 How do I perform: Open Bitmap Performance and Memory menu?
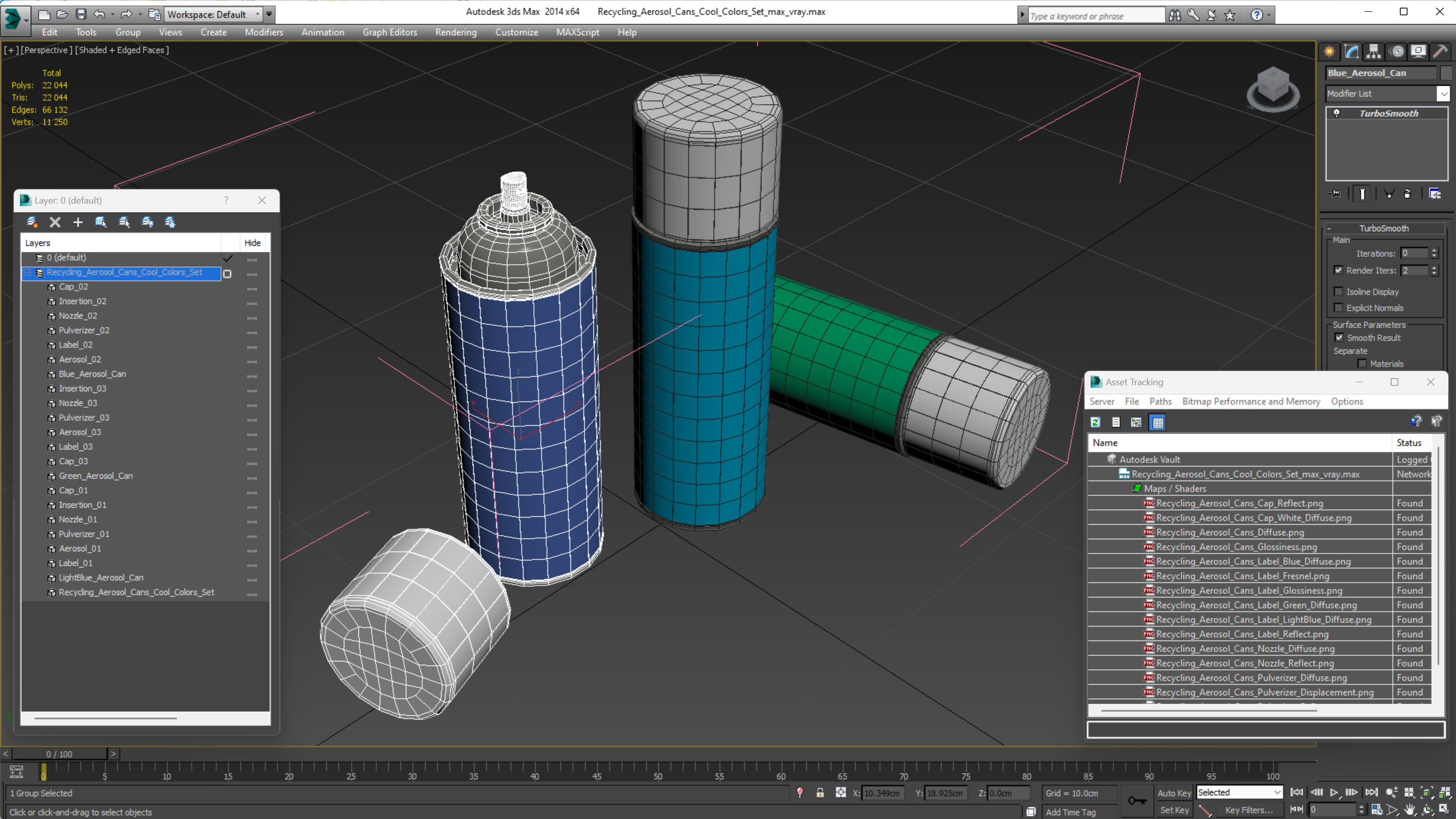(1251, 401)
